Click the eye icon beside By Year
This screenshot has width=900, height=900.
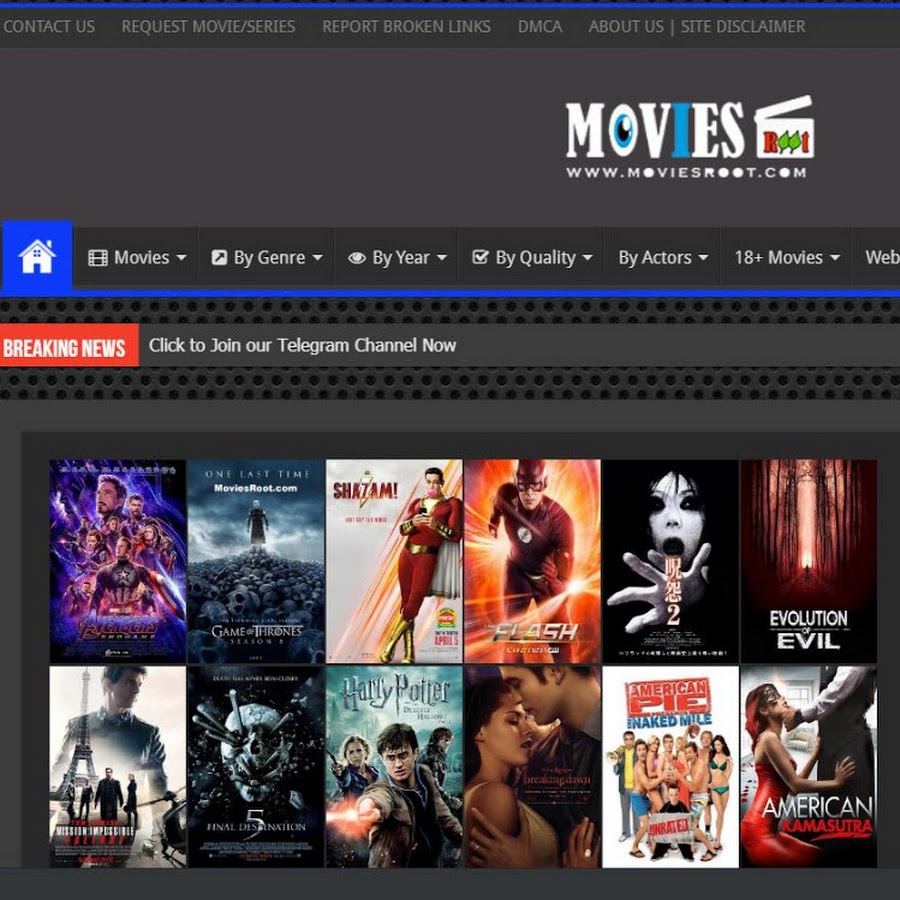pos(356,258)
